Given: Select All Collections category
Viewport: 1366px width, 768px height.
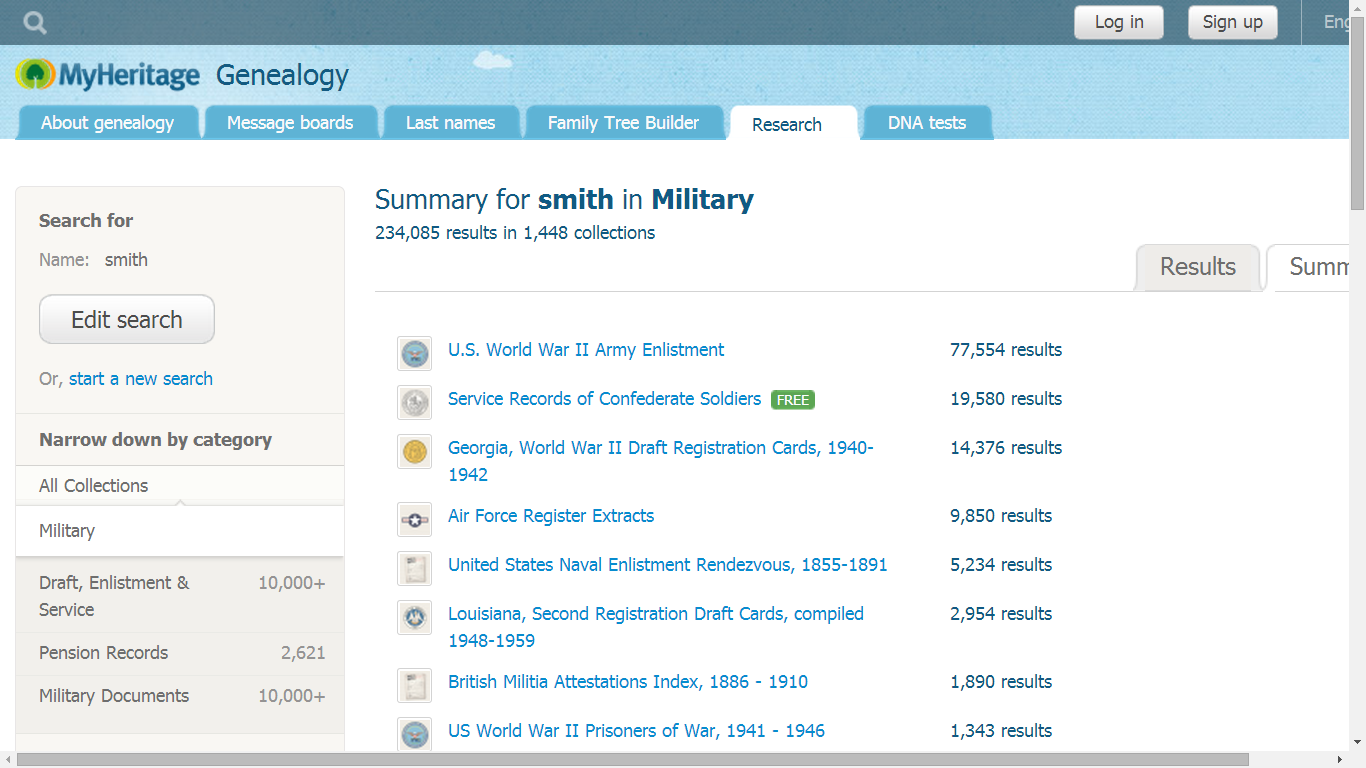Looking at the screenshot, I should pos(180,486).
